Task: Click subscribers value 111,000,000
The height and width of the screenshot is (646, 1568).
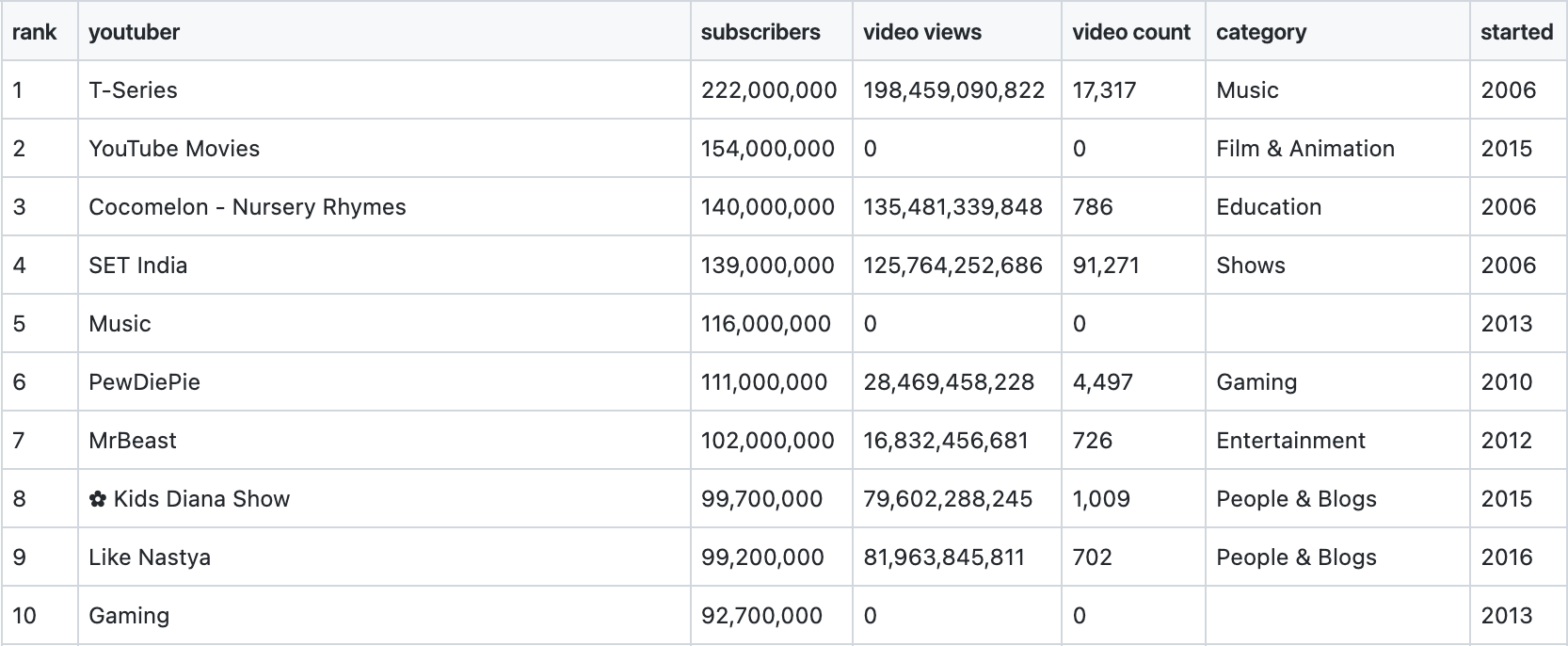Action: [x=763, y=382]
